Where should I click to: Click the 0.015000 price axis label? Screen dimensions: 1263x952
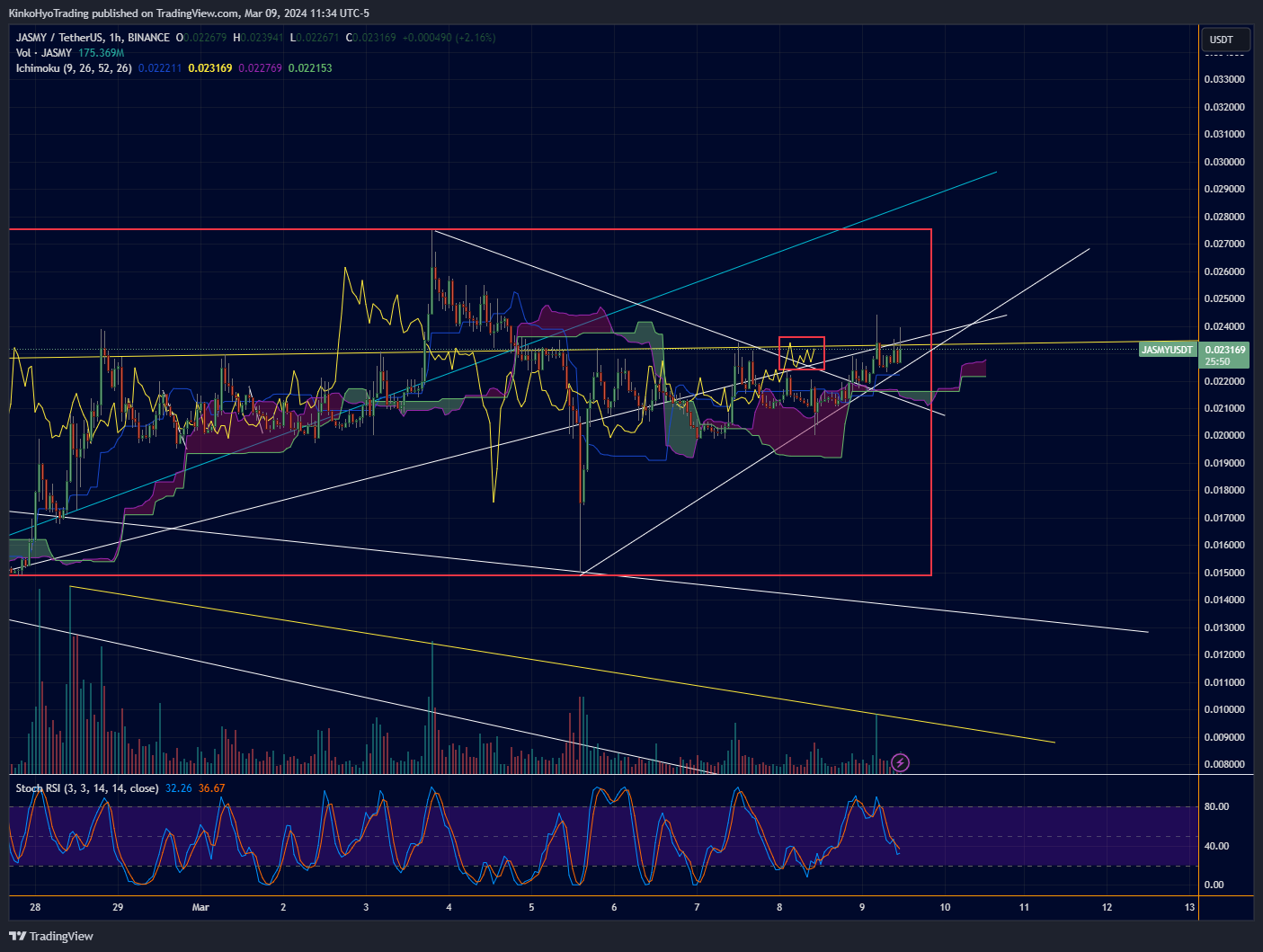click(x=1224, y=573)
